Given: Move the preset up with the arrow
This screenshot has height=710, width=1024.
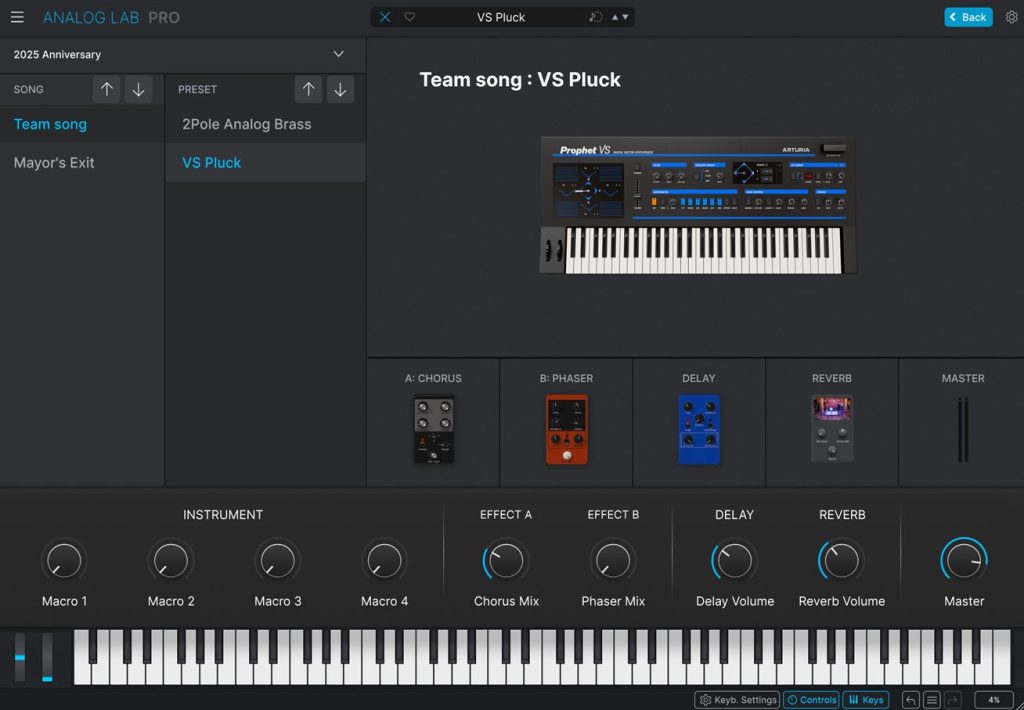Looking at the screenshot, I should (308, 89).
